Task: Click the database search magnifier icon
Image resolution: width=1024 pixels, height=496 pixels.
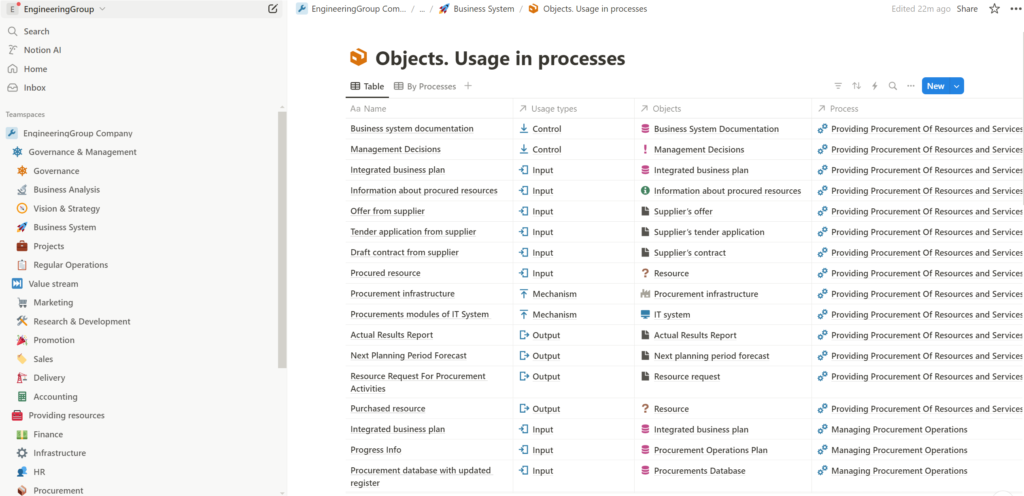Action: 892,86
